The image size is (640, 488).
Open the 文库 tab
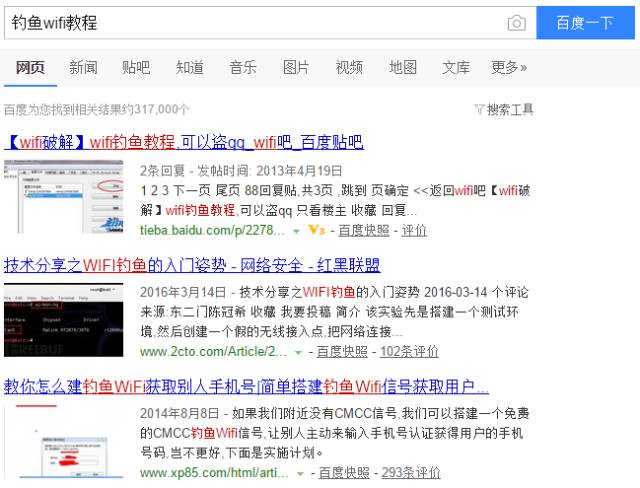pyautogui.click(x=456, y=67)
